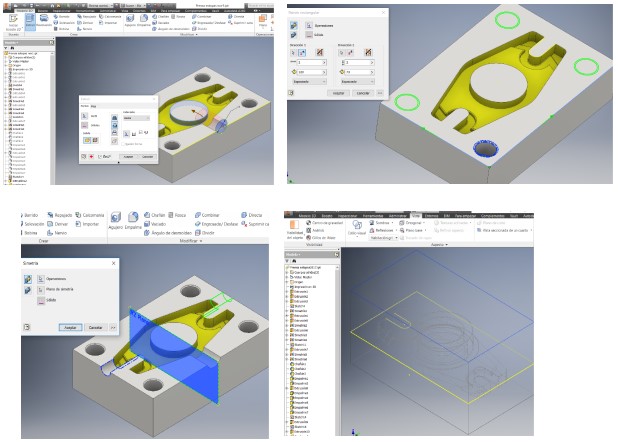Enable pattern entire solid mode in Patrón rectangular
Image resolution: width=618 pixels, height=442 pixels.
tap(294, 35)
